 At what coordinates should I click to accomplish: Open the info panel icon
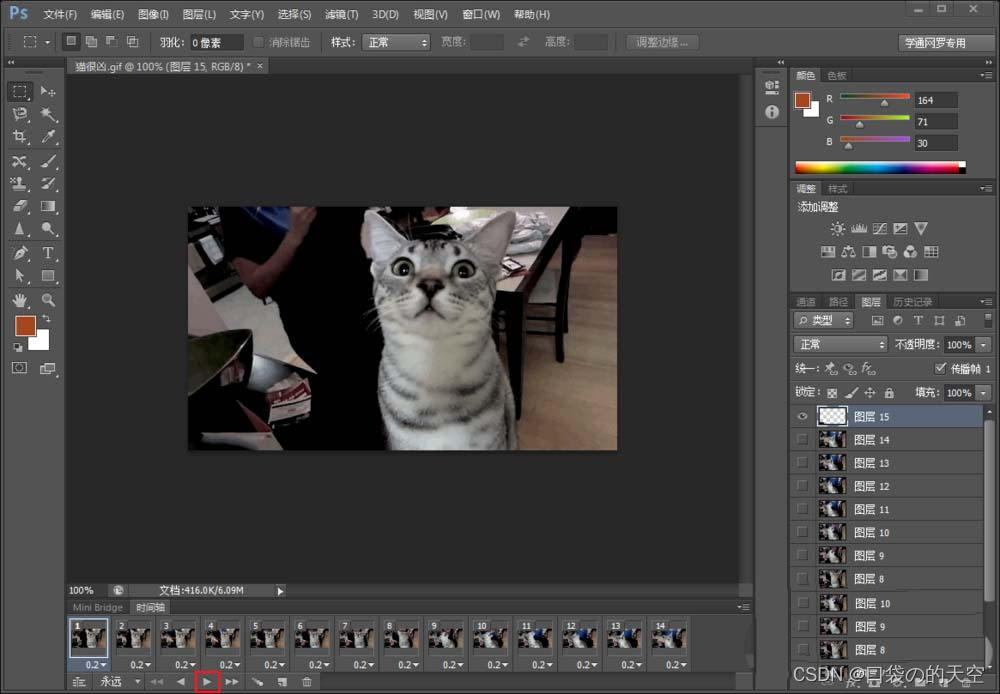[772, 112]
